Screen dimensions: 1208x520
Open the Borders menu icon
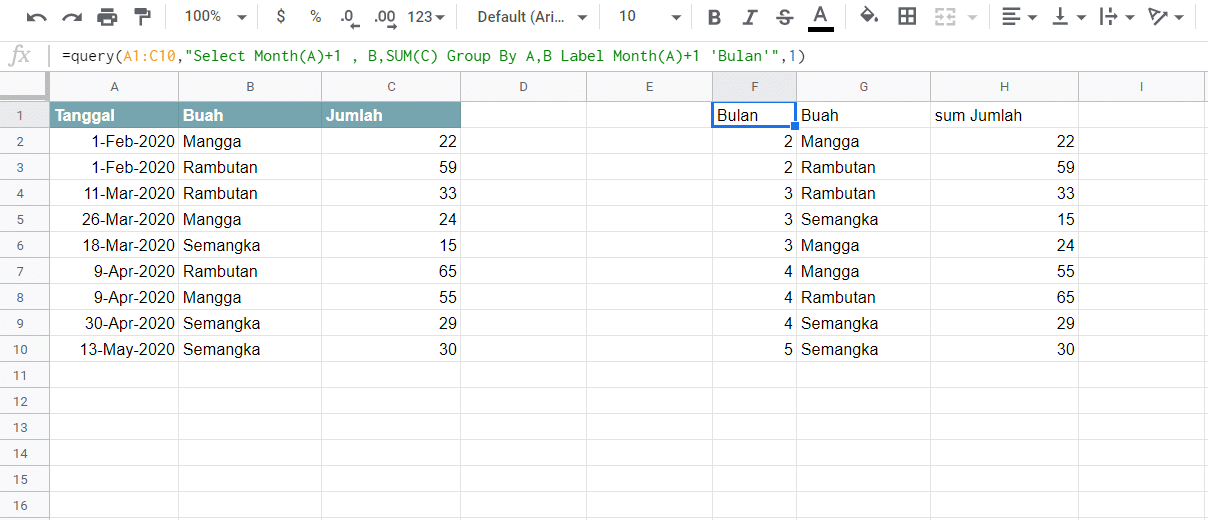coord(907,17)
